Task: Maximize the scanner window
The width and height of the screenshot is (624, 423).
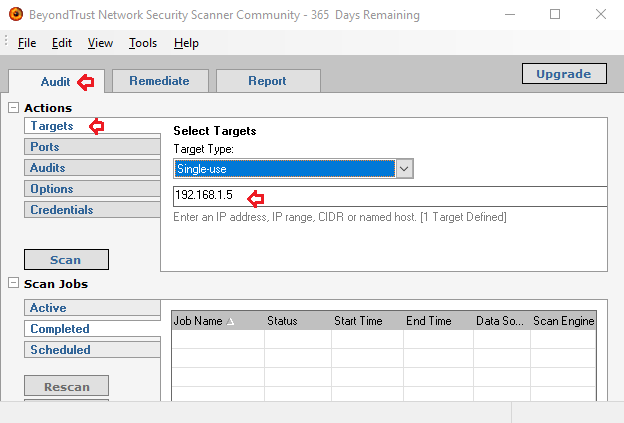Action: 555,14
